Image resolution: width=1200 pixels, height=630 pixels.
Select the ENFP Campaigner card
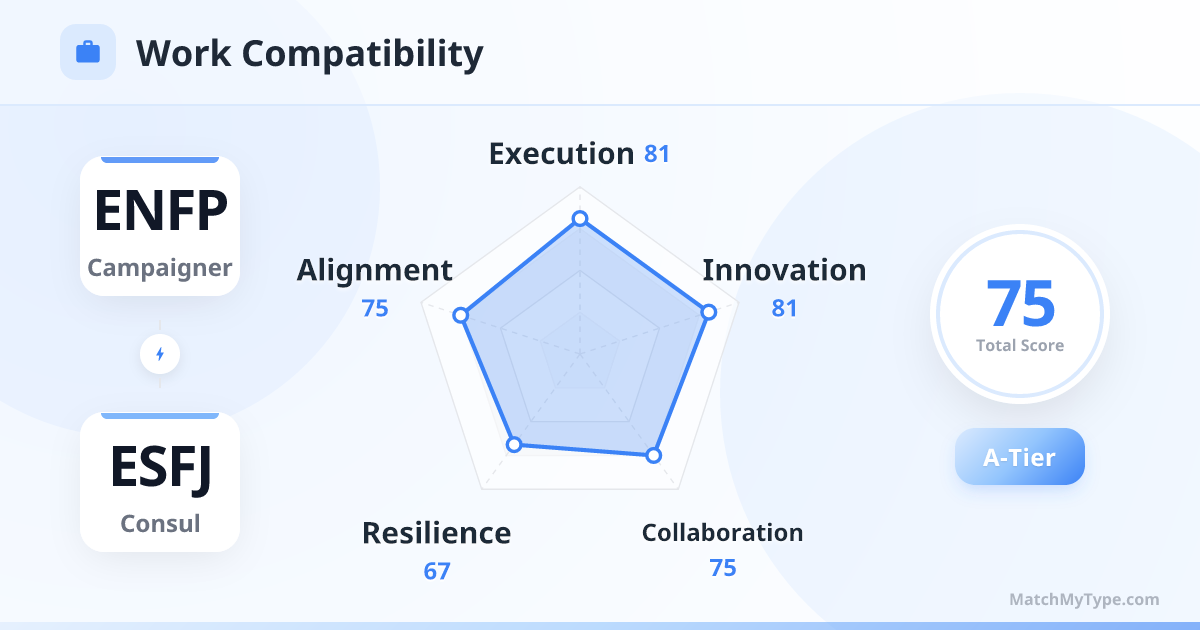pyautogui.click(x=160, y=226)
